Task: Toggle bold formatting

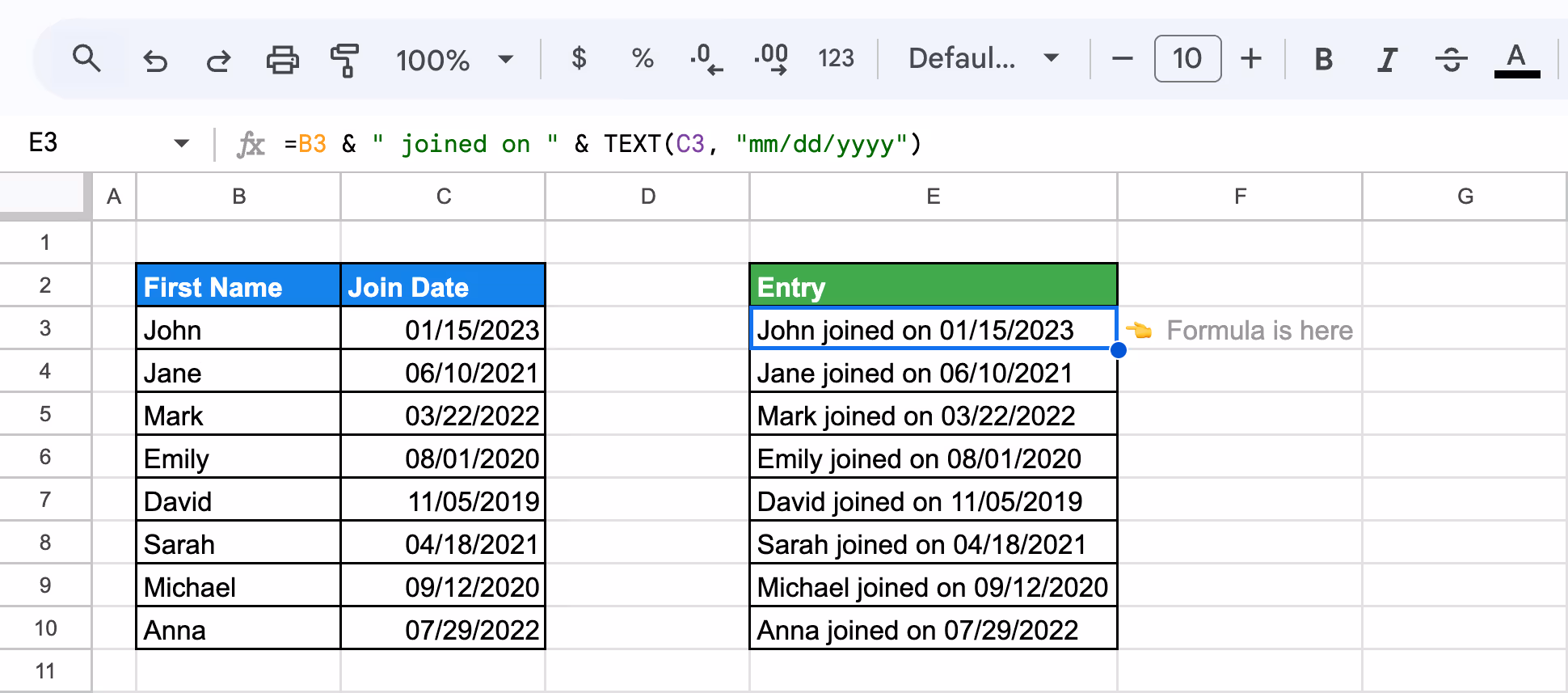Action: tap(1323, 59)
